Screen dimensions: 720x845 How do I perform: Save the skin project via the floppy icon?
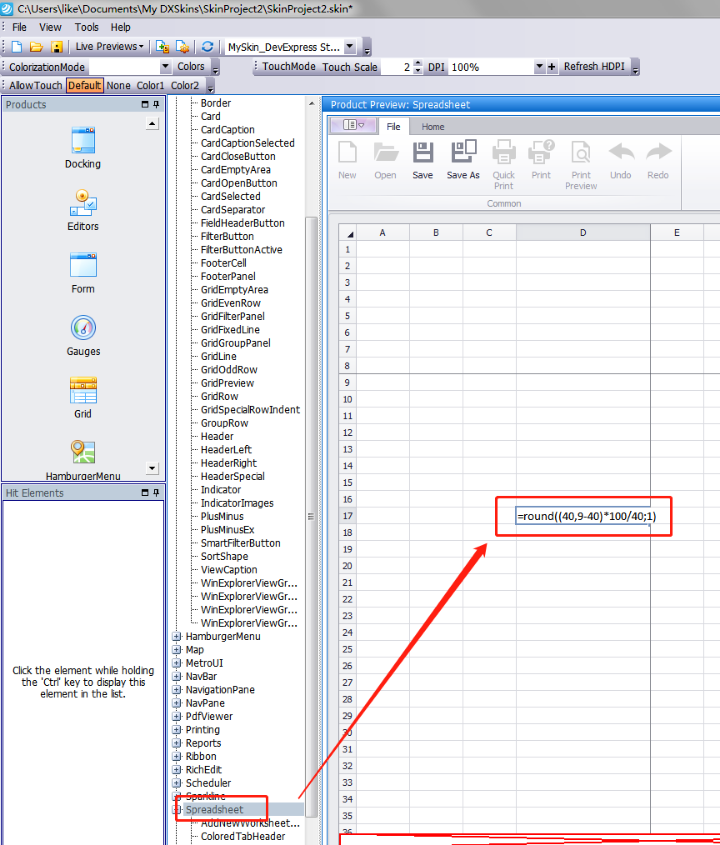click(57, 47)
